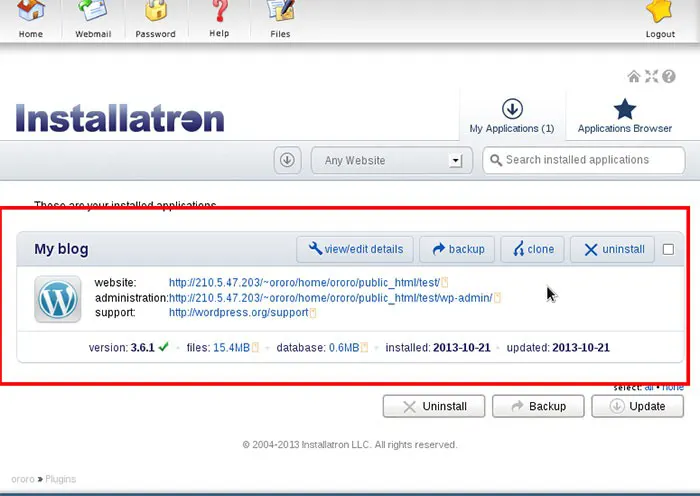This screenshot has height=496, width=700.
Task: Click the backup button on My blog
Action: 457,249
